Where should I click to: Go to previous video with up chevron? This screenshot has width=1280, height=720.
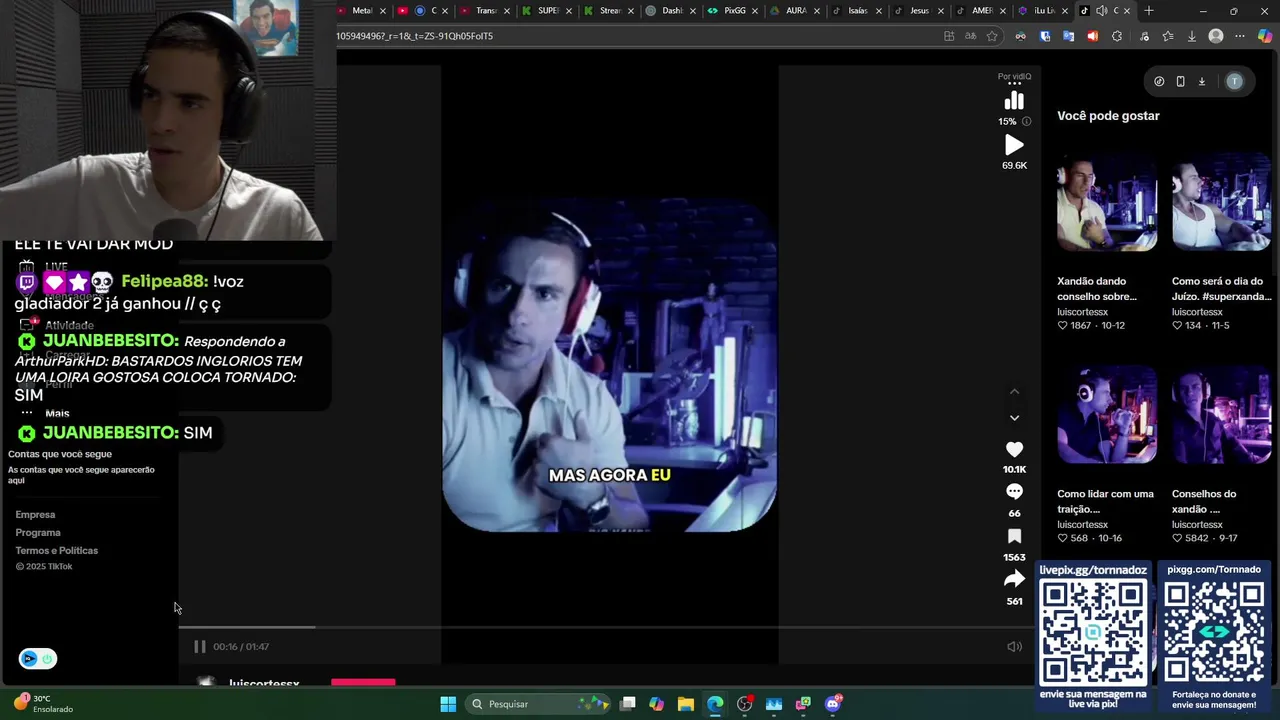(x=1014, y=391)
